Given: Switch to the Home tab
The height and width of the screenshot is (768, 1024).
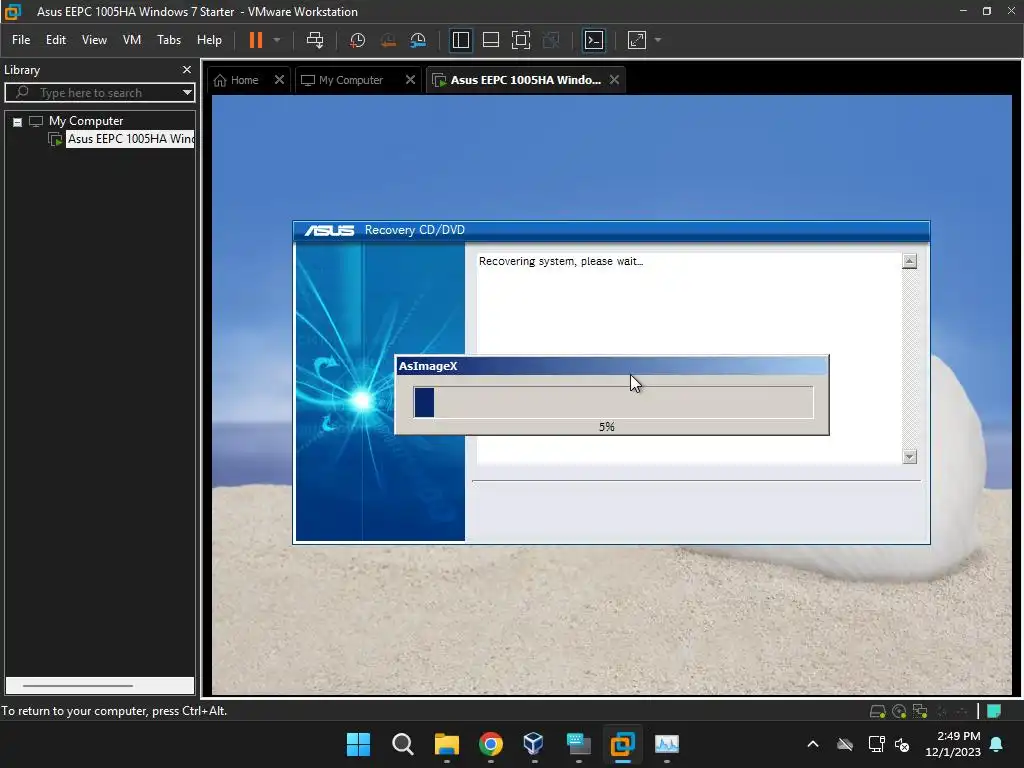Looking at the screenshot, I should click(236, 80).
